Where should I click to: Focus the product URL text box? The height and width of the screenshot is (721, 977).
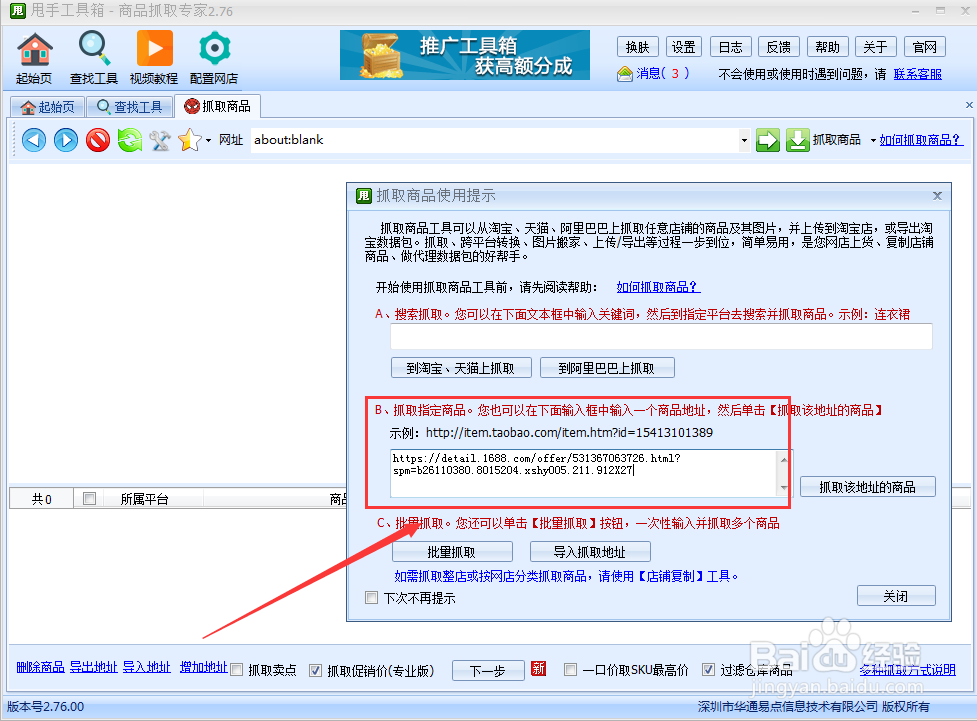584,473
